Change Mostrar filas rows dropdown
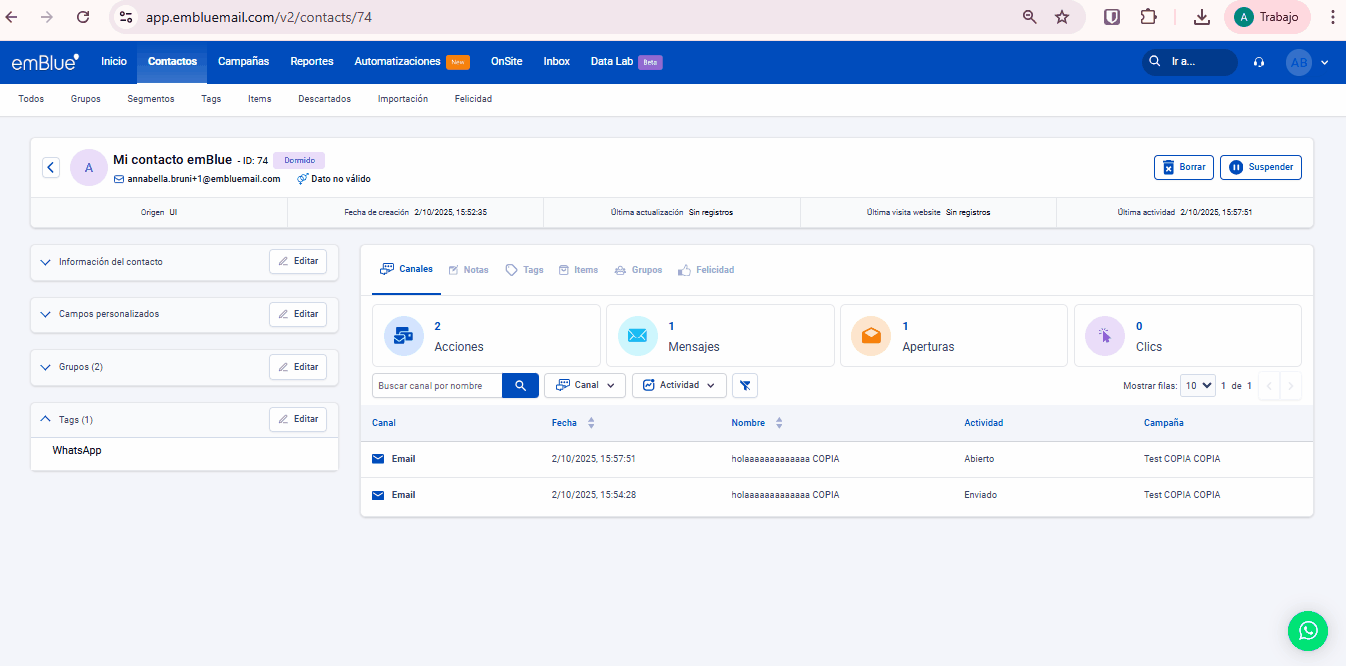 [1197, 385]
